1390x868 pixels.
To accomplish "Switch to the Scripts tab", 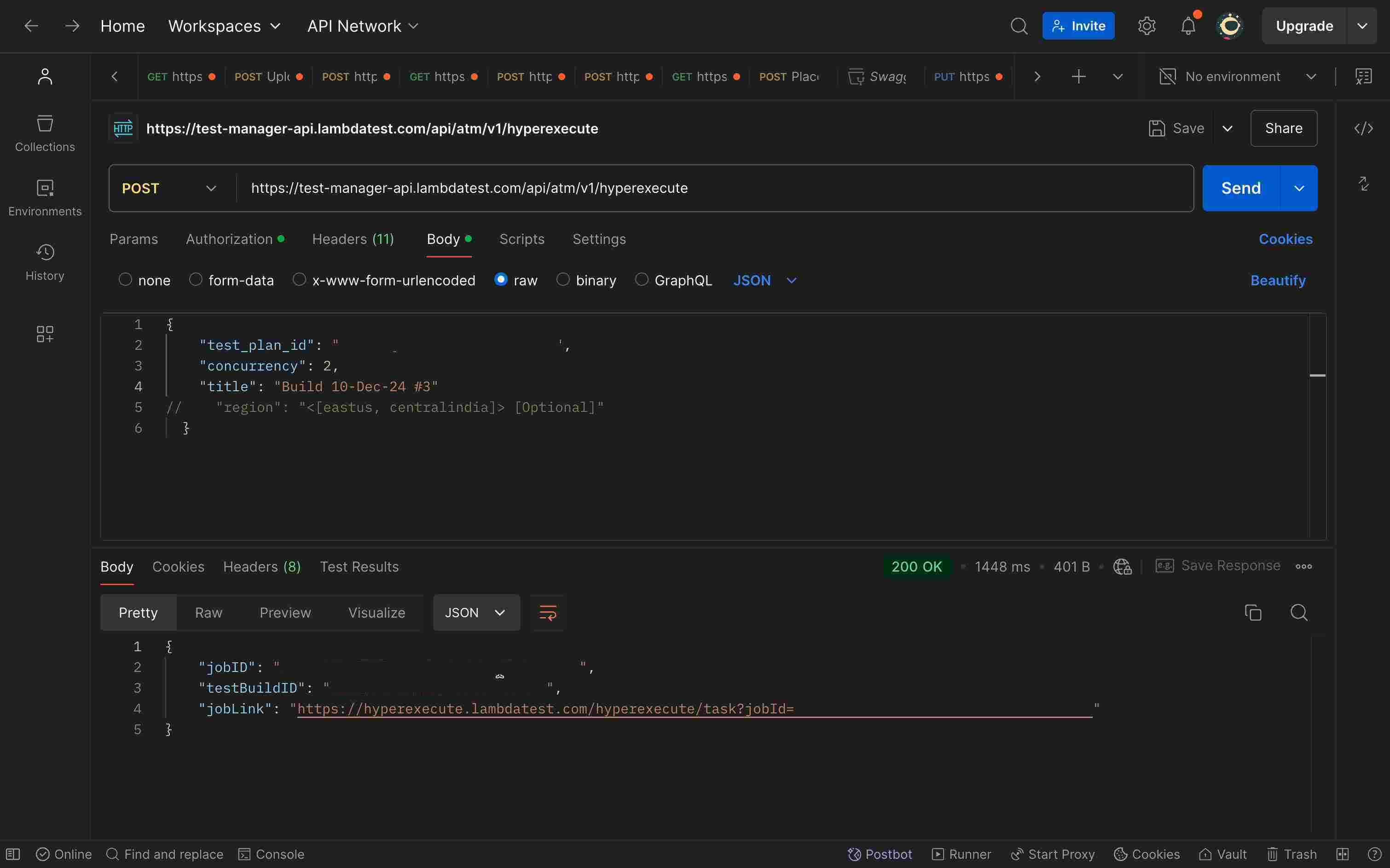I will (521, 239).
